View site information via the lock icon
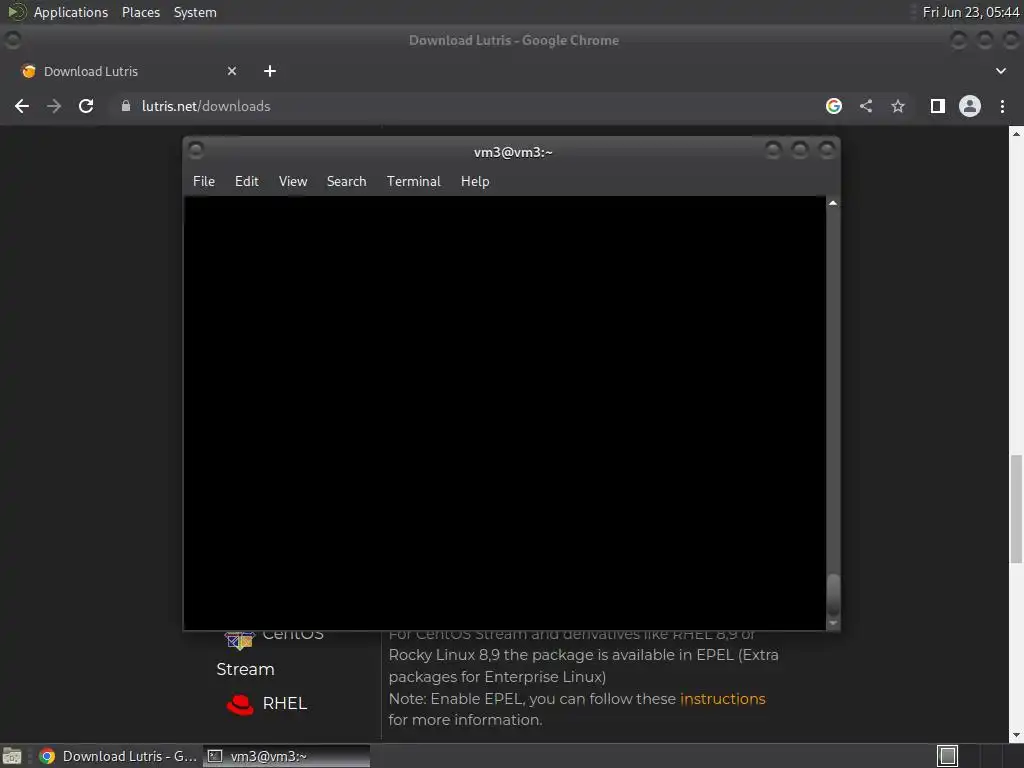1024x768 pixels. (126, 106)
